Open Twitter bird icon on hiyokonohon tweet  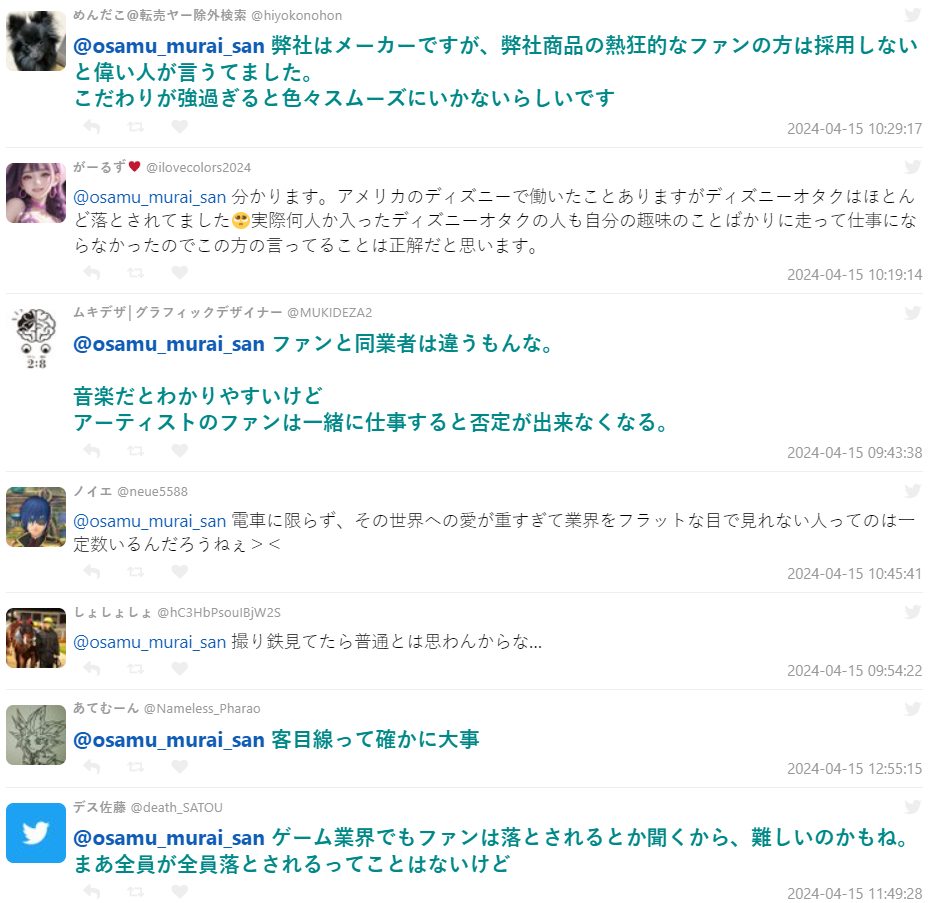click(x=912, y=15)
